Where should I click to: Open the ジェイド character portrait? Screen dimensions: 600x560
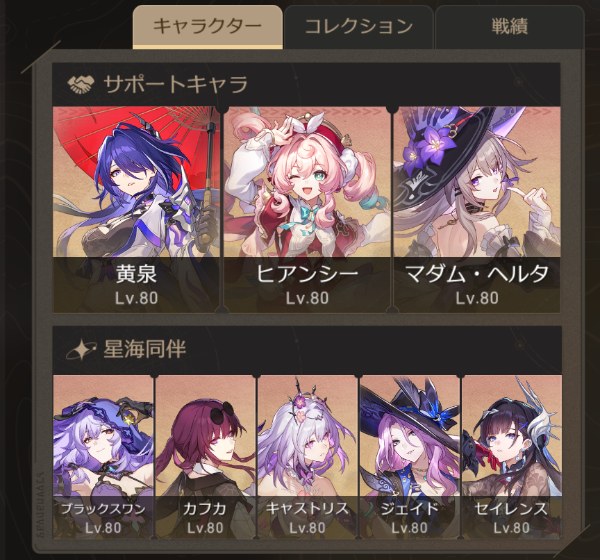tap(409, 457)
